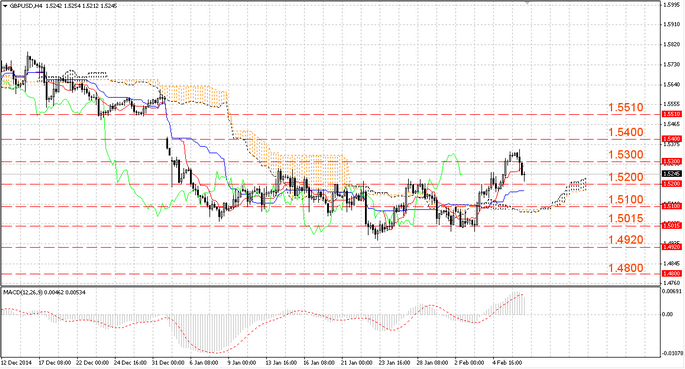Click the large orange 1.5400 level label
The width and height of the screenshot is (685, 369).
coord(626,132)
